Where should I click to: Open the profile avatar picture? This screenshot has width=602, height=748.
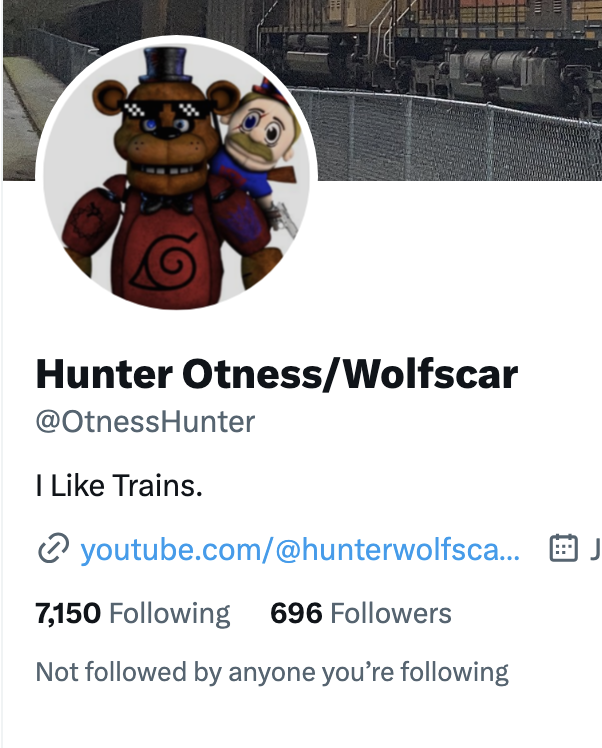click(176, 175)
